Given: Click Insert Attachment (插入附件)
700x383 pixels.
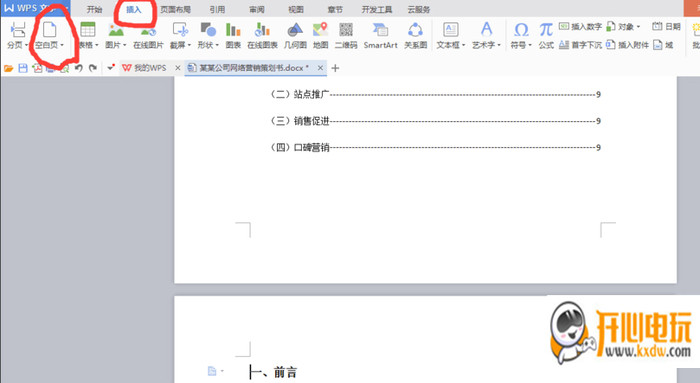Looking at the screenshot, I should pos(628,45).
